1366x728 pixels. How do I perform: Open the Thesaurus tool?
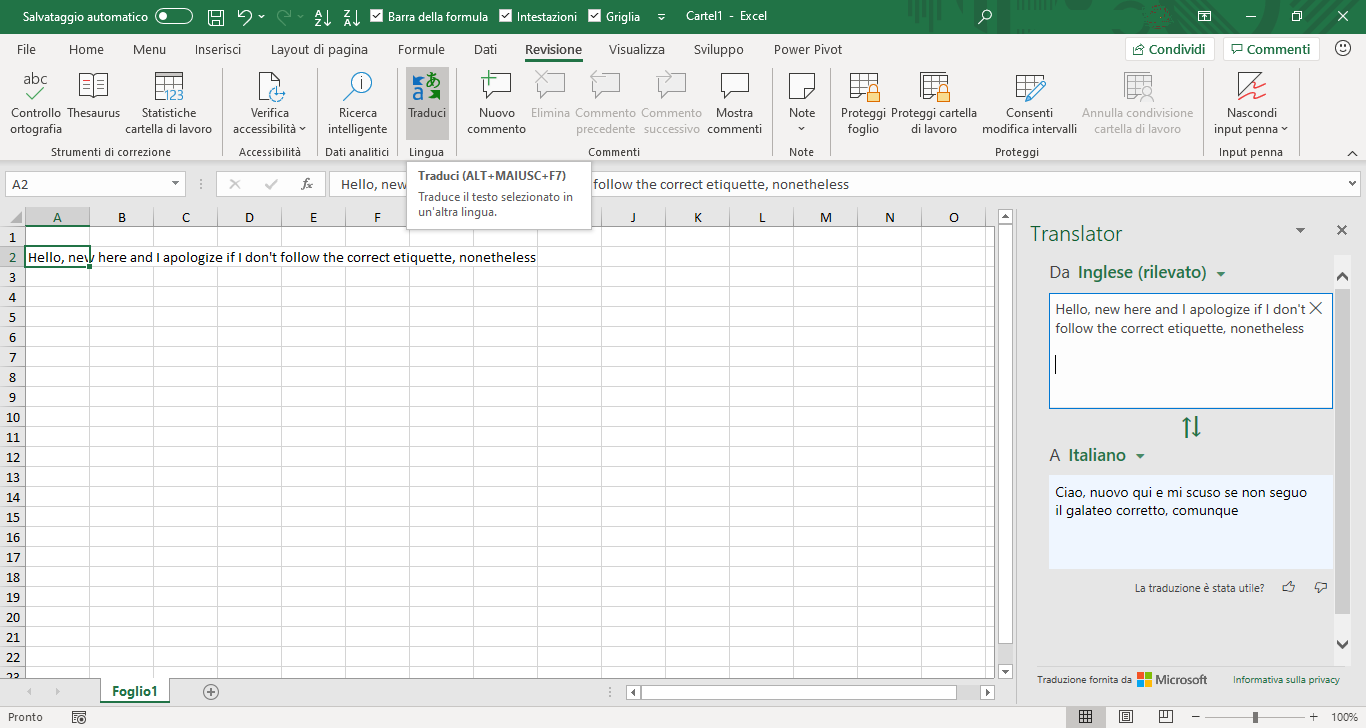[x=93, y=96]
